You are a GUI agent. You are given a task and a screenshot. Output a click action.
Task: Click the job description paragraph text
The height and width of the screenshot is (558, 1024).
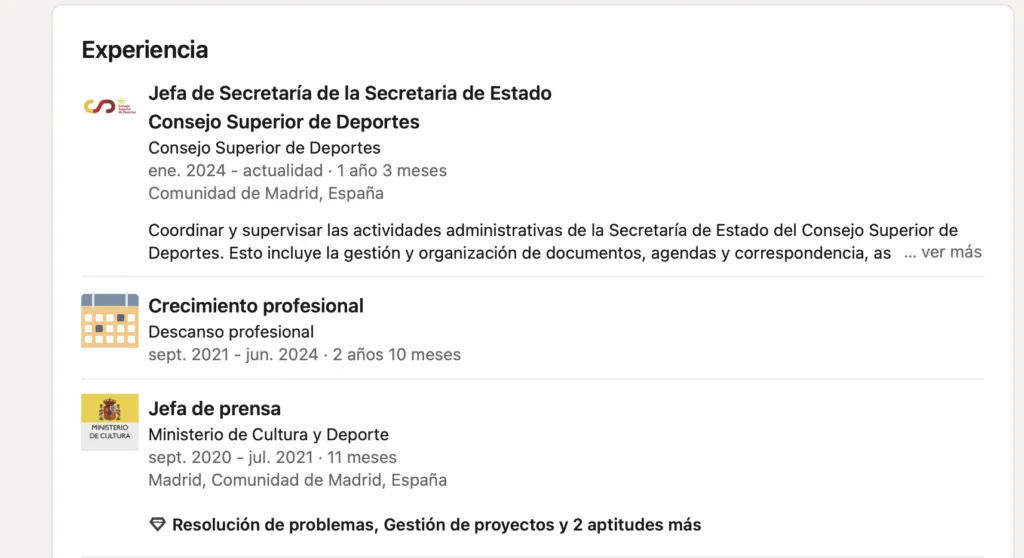pyautogui.click(x=552, y=242)
